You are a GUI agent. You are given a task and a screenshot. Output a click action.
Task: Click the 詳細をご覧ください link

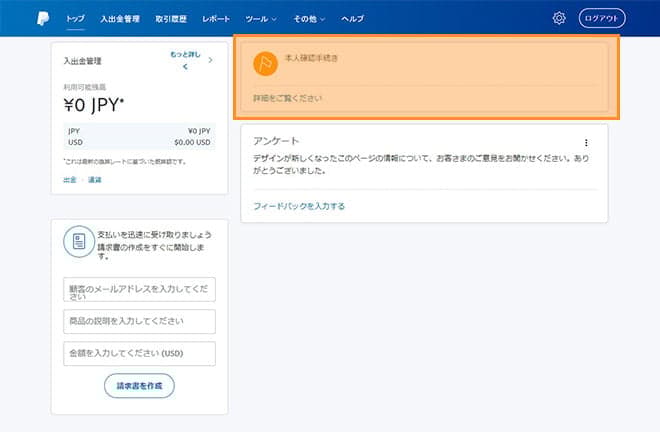287,98
